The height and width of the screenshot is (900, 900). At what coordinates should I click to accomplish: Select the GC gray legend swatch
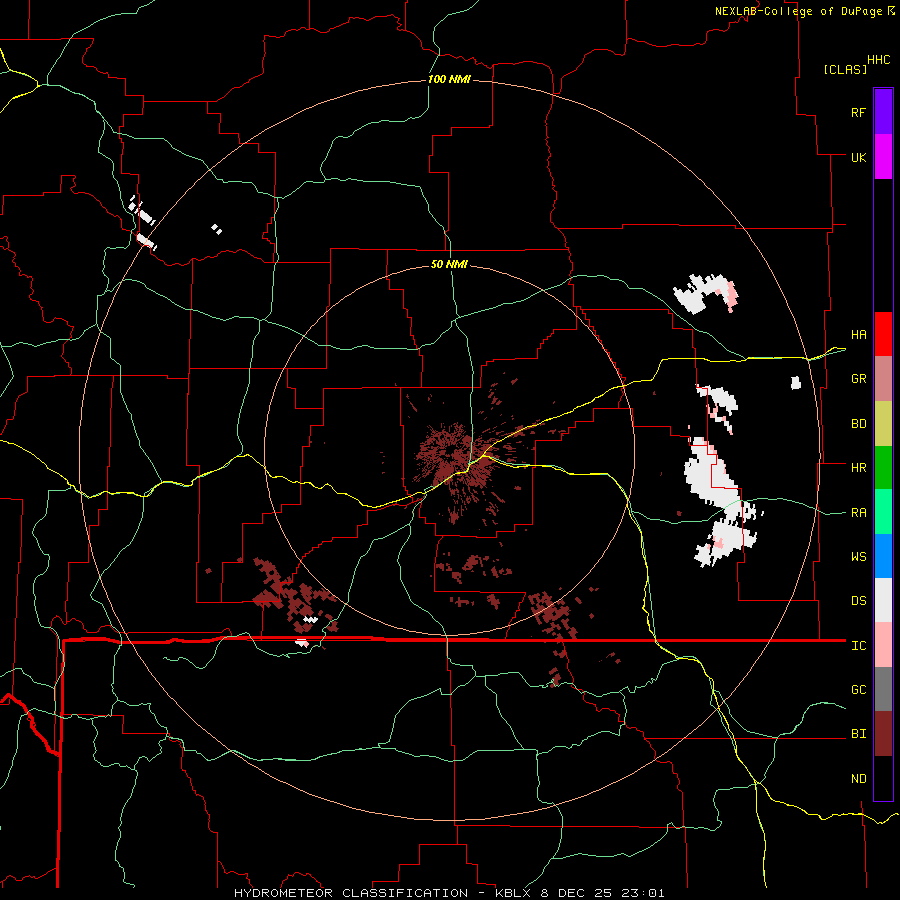click(x=883, y=689)
